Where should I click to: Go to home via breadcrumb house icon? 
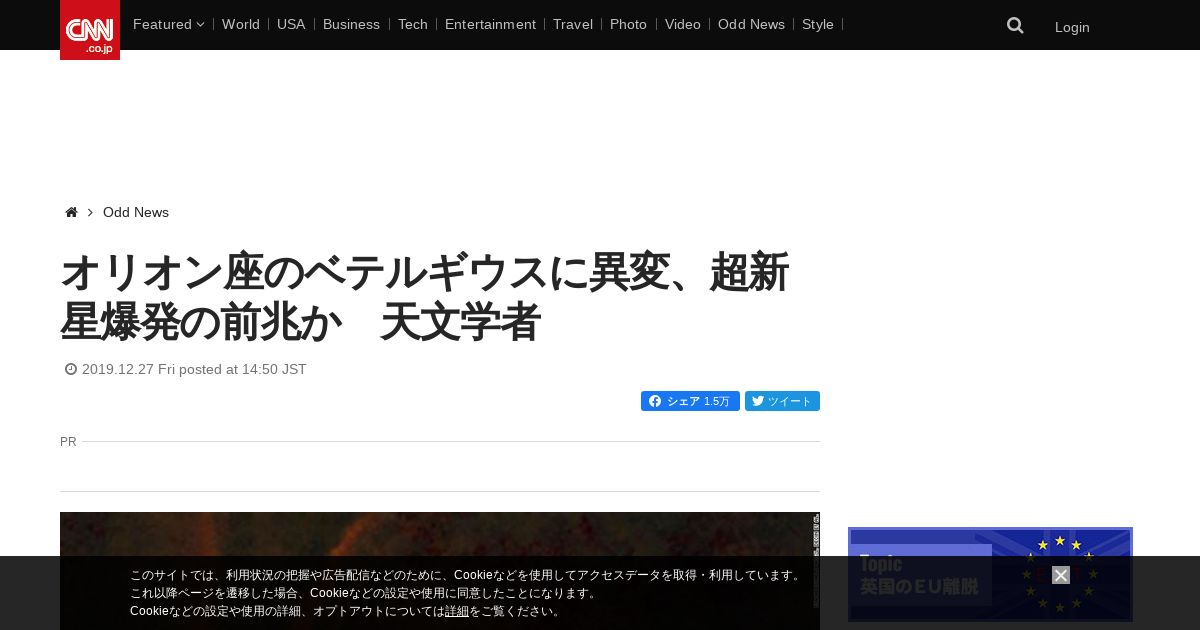71,212
